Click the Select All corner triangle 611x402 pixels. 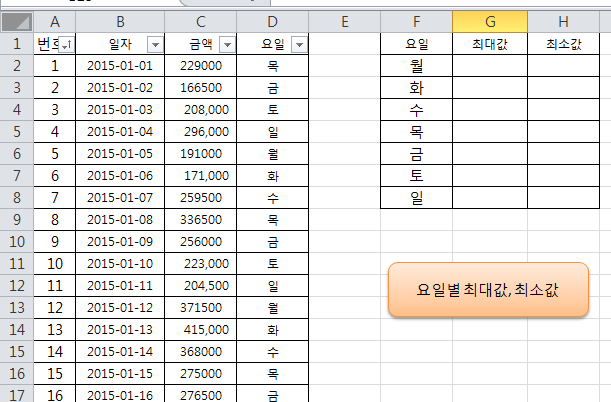tap(17, 22)
